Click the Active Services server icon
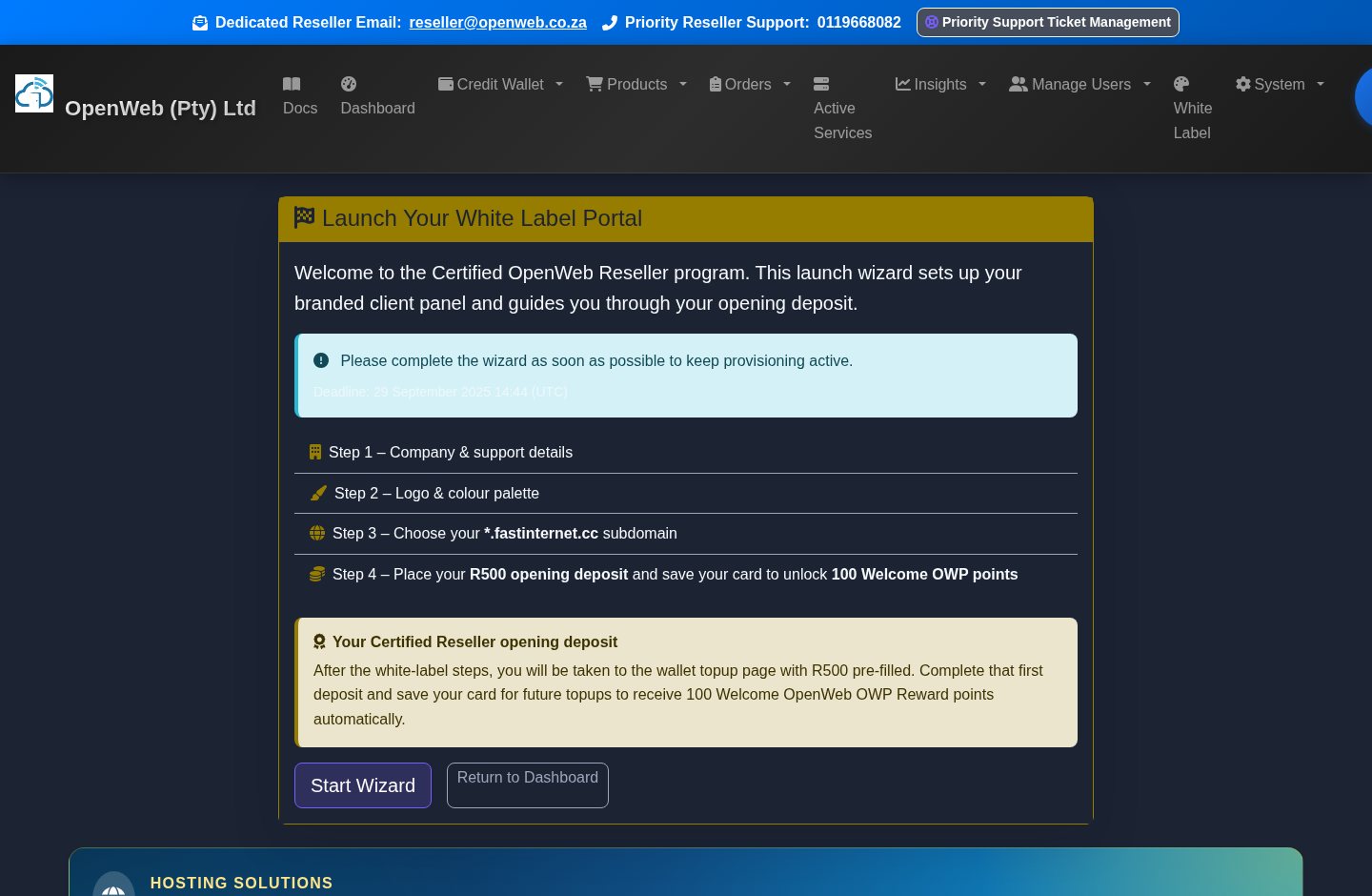The image size is (1372, 896). point(821,84)
